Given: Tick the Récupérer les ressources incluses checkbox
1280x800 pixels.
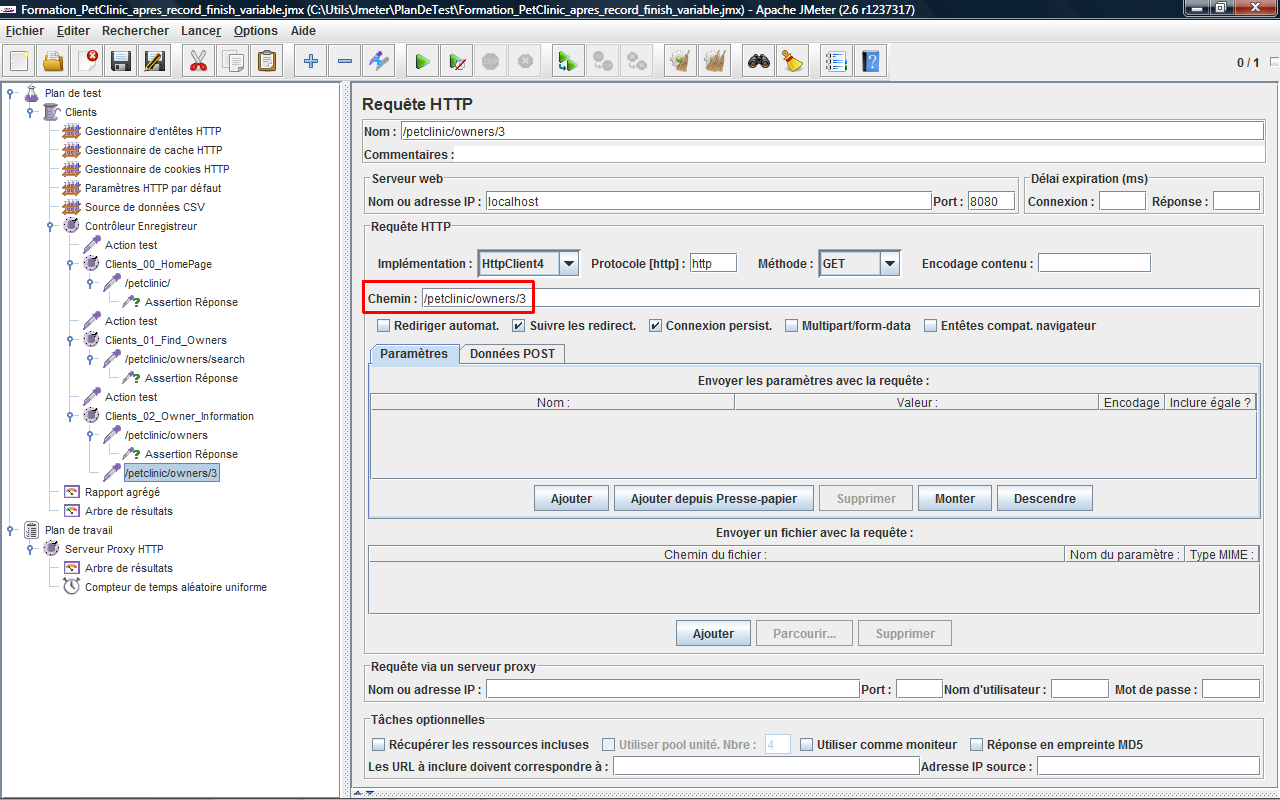Looking at the screenshot, I should [378, 745].
